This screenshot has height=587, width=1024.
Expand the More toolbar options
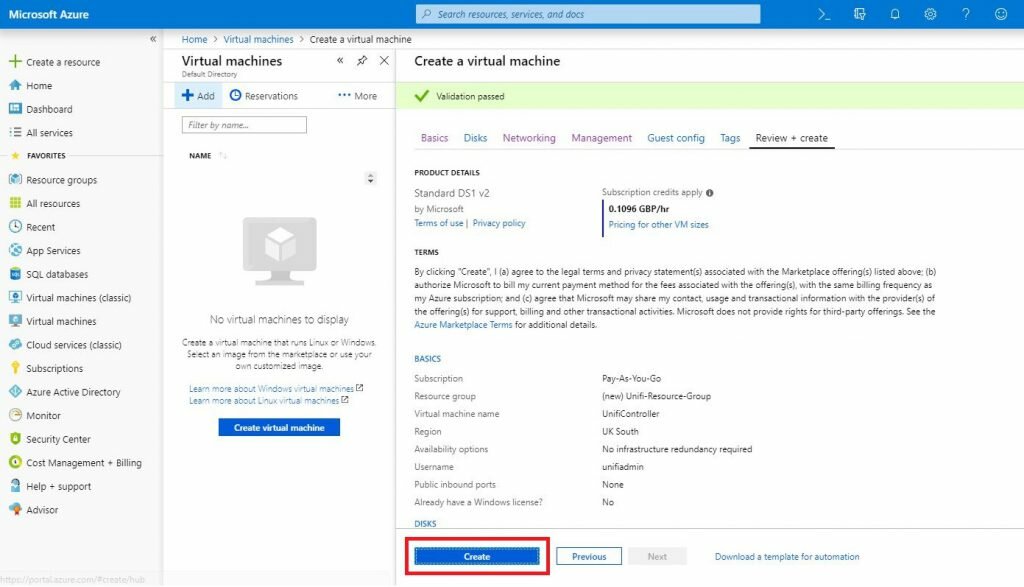357,95
